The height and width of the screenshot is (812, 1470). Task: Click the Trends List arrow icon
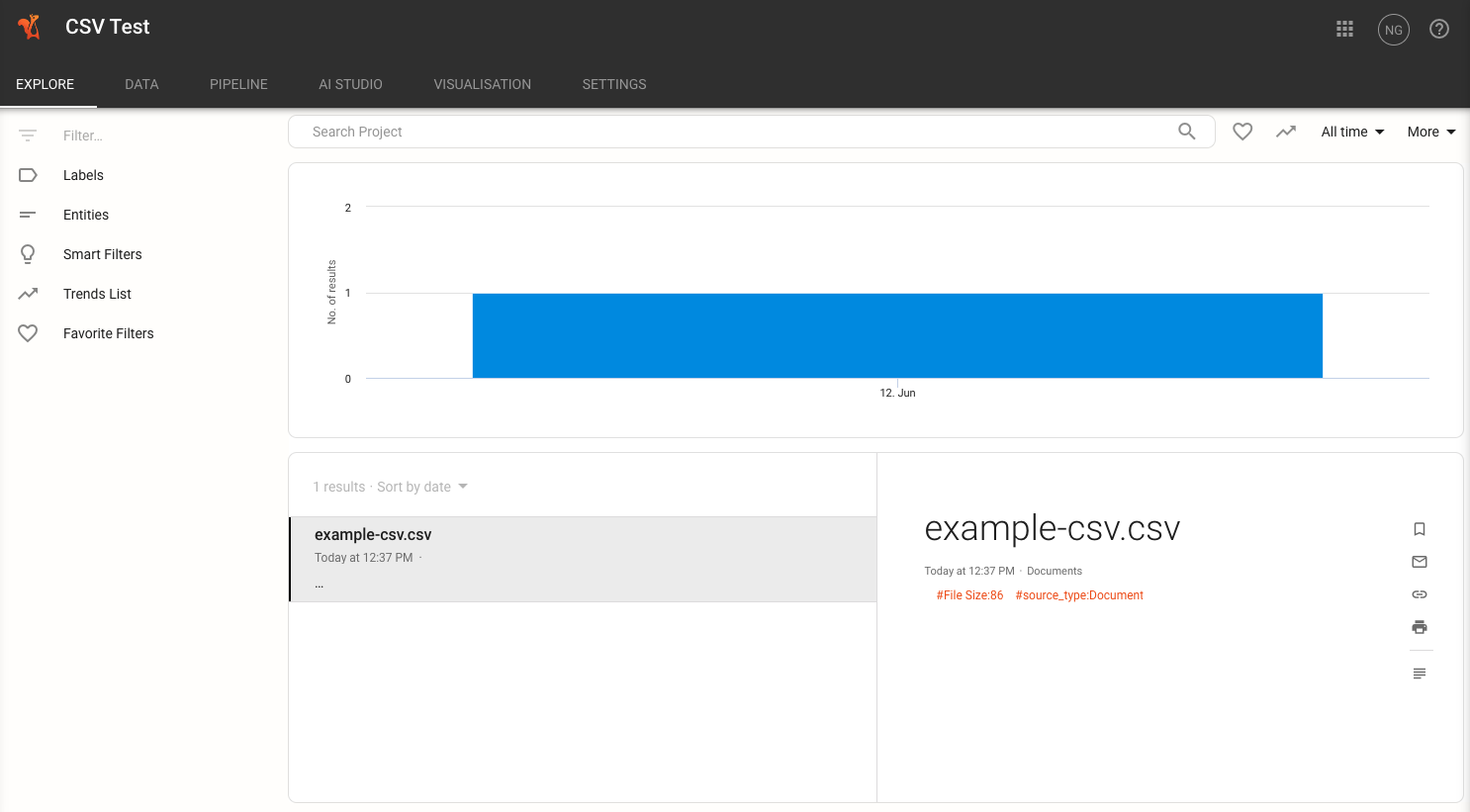point(28,294)
